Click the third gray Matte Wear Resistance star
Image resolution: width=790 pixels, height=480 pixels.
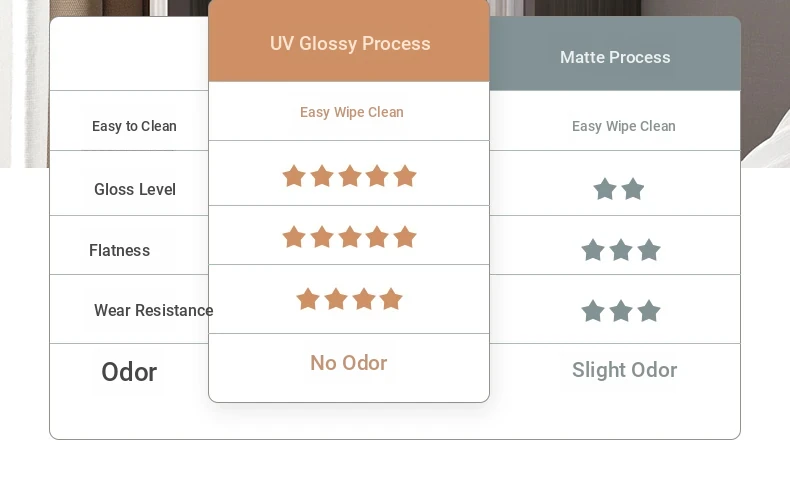[x=649, y=311]
